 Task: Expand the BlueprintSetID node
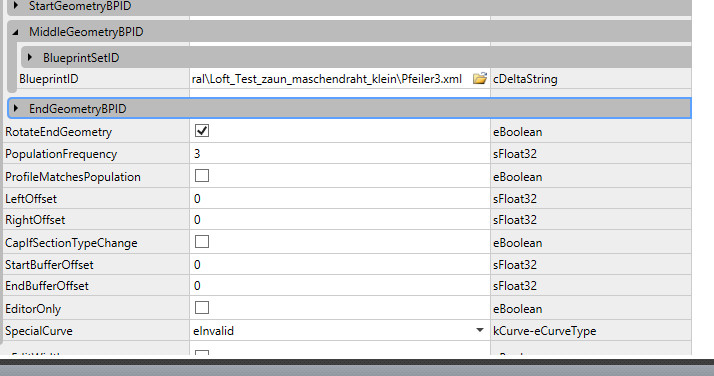pos(30,57)
